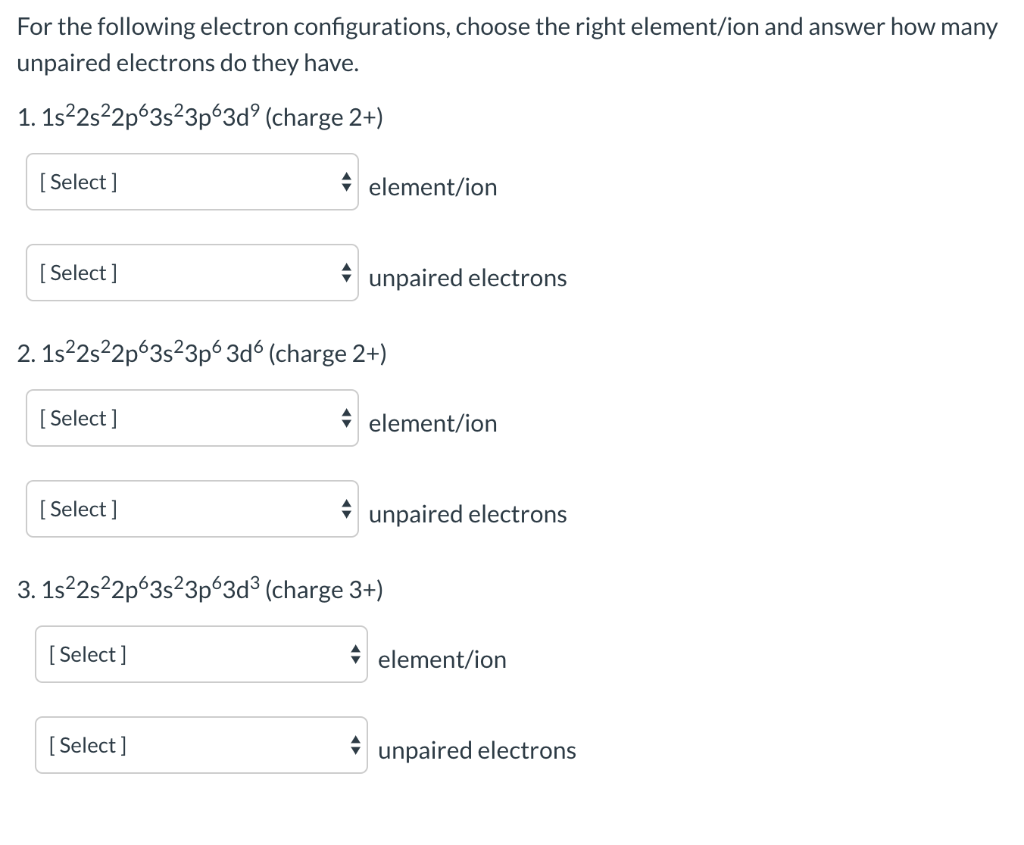Image resolution: width=1024 pixels, height=845 pixels.
Task: Click the [Select] label in the first dropdown
Action: pyautogui.click(x=78, y=182)
